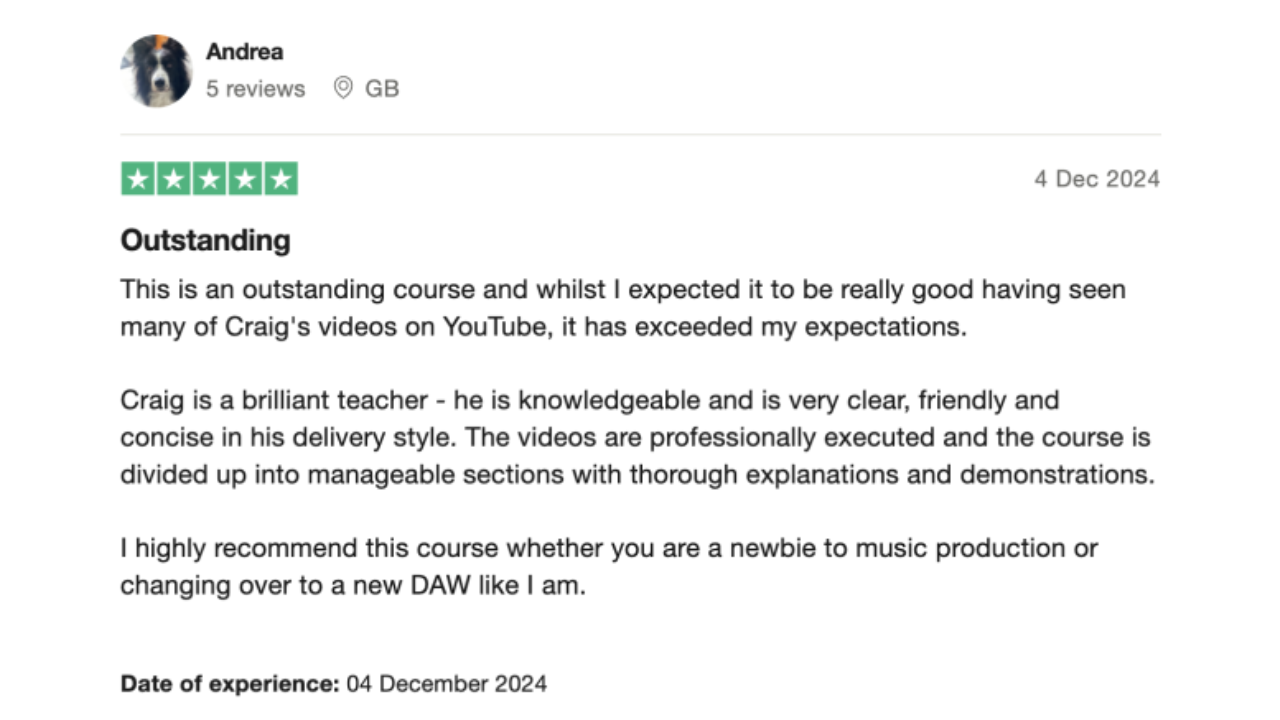Click the third green rating star
The width and height of the screenshot is (1280, 720).
(x=210, y=179)
